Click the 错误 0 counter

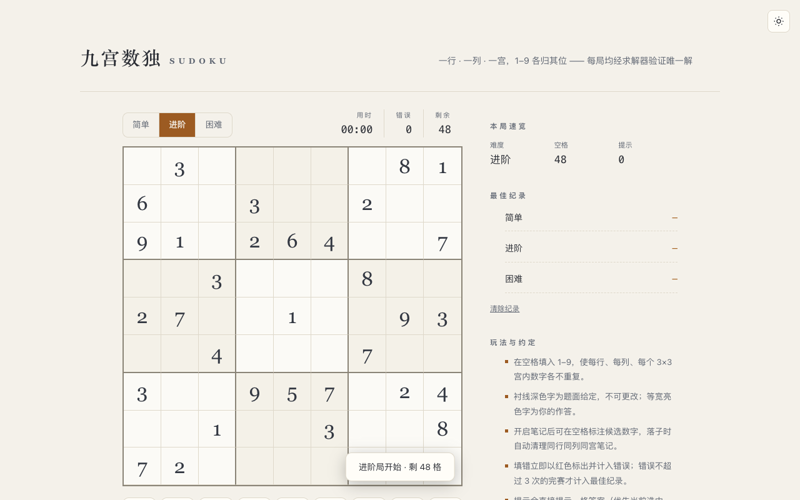pos(404,123)
